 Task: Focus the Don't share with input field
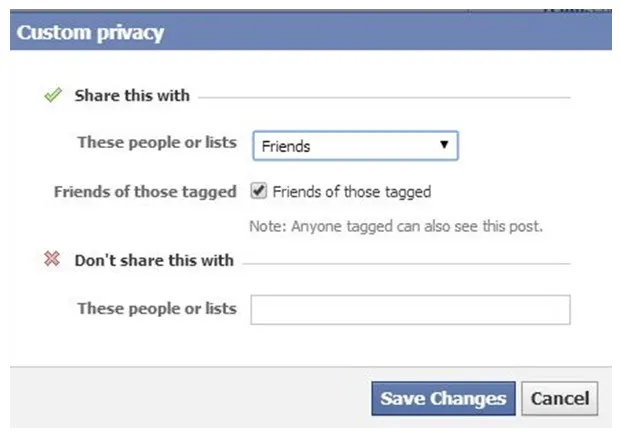410,310
